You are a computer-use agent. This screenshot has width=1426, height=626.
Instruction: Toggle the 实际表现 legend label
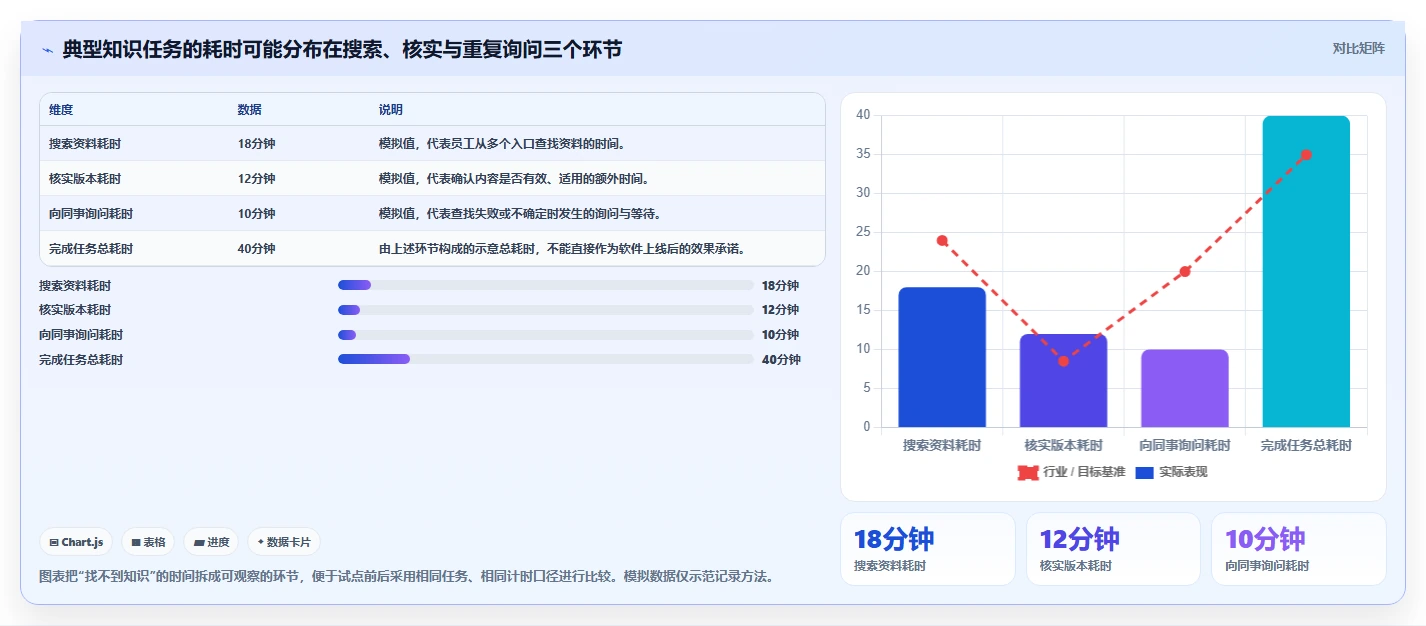1183,472
